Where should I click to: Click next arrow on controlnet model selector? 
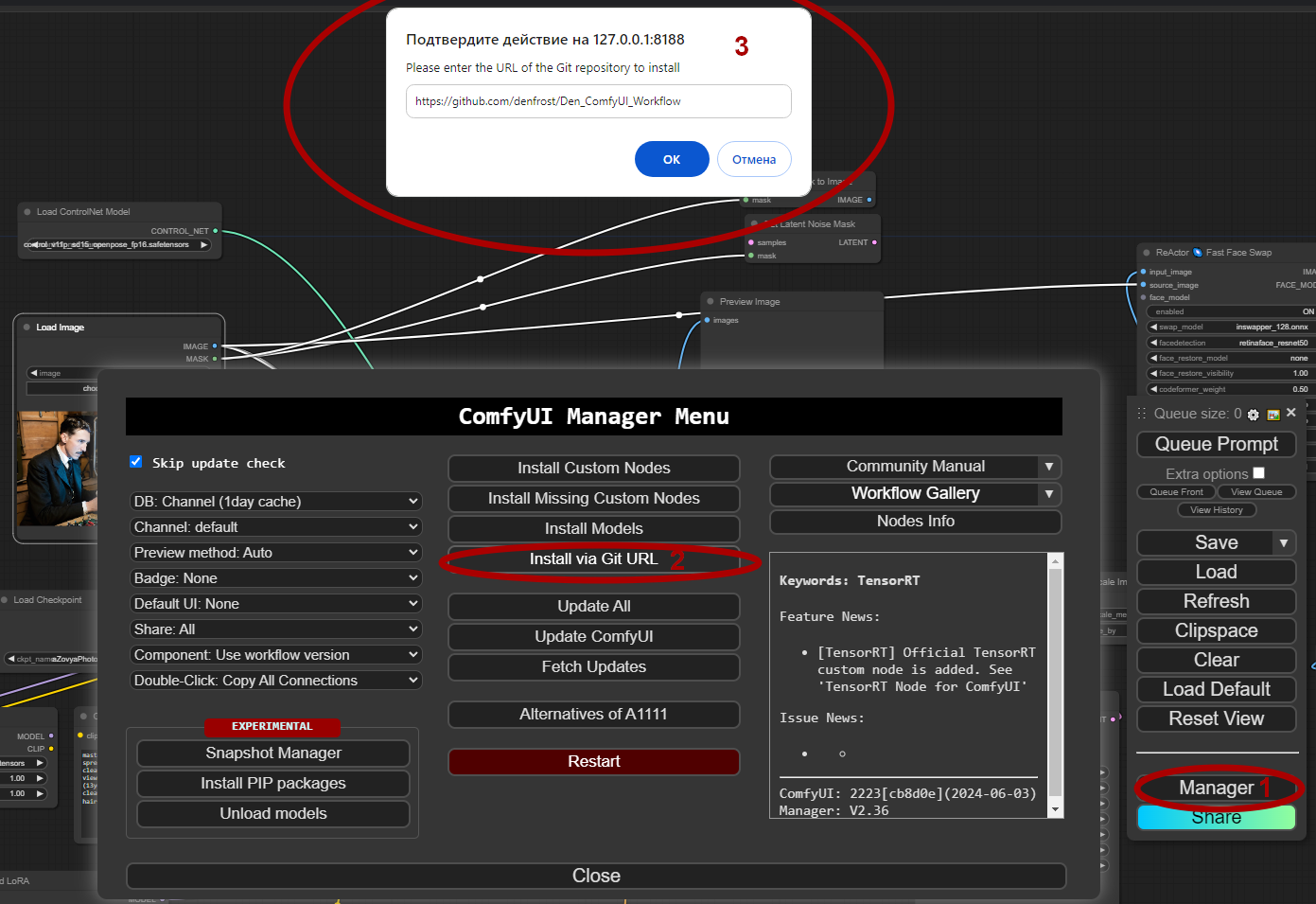203,245
